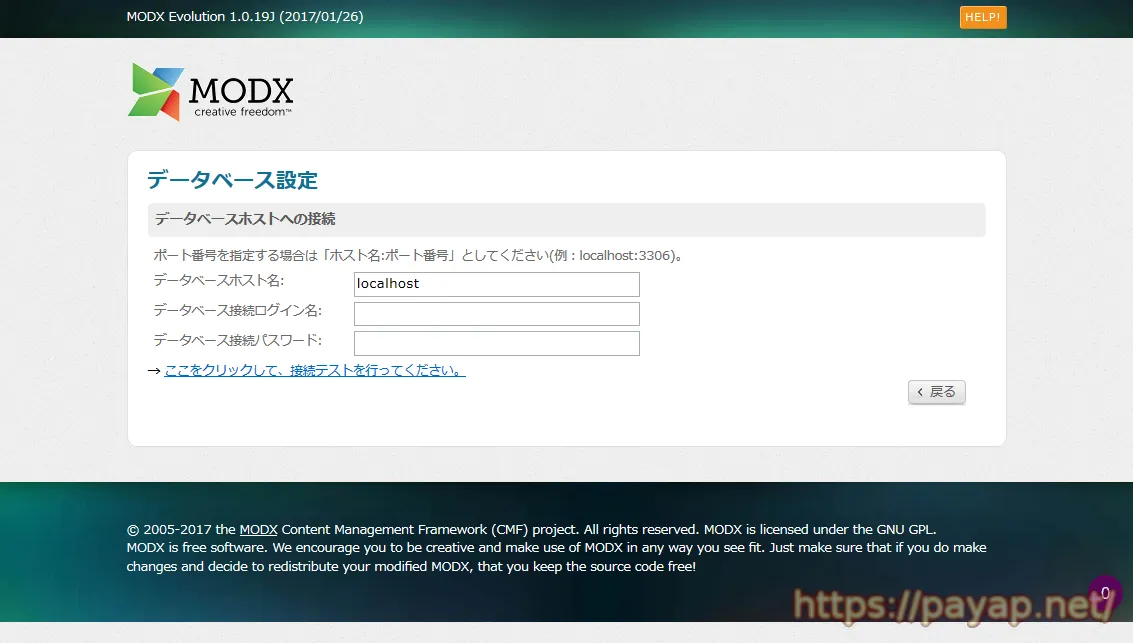
Task: Click the MODX Evolution version text in the header
Action: coord(244,17)
